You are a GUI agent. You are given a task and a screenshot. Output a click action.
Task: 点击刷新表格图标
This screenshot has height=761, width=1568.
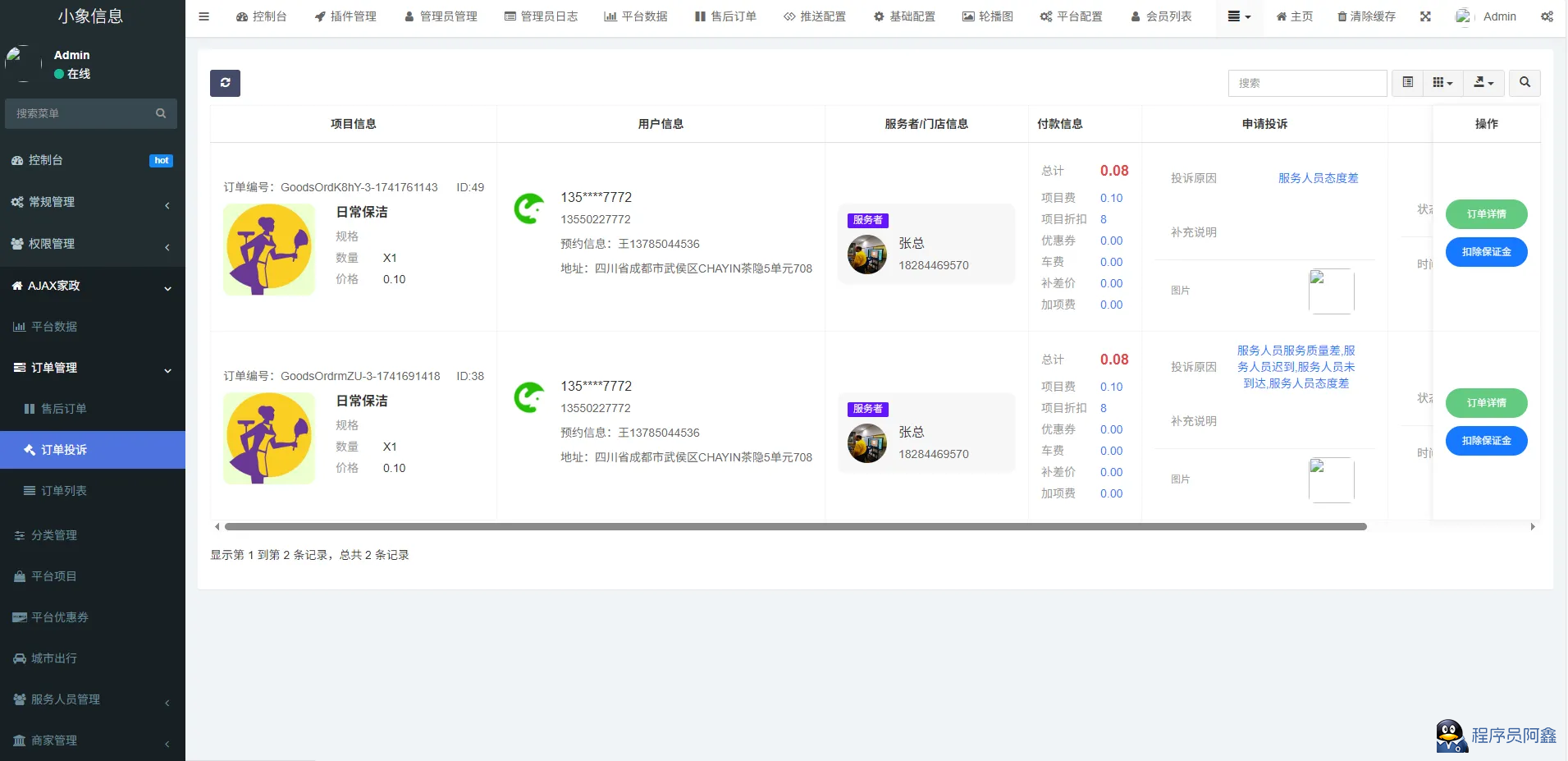click(225, 83)
